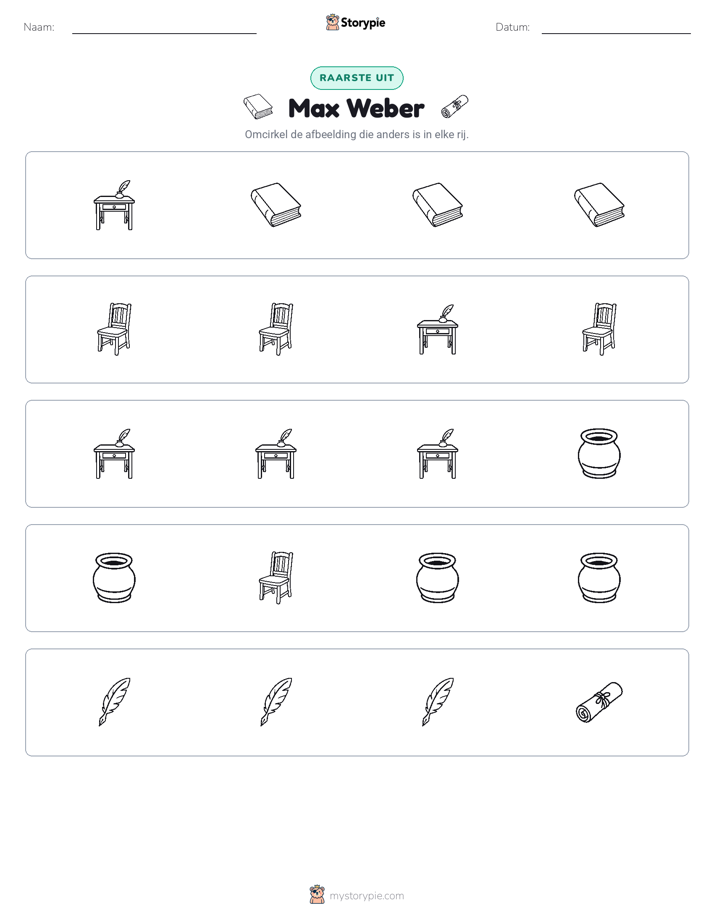The height and width of the screenshot is (924, 714).
Task: Click the Naam input line
Action: pos(164,28)
